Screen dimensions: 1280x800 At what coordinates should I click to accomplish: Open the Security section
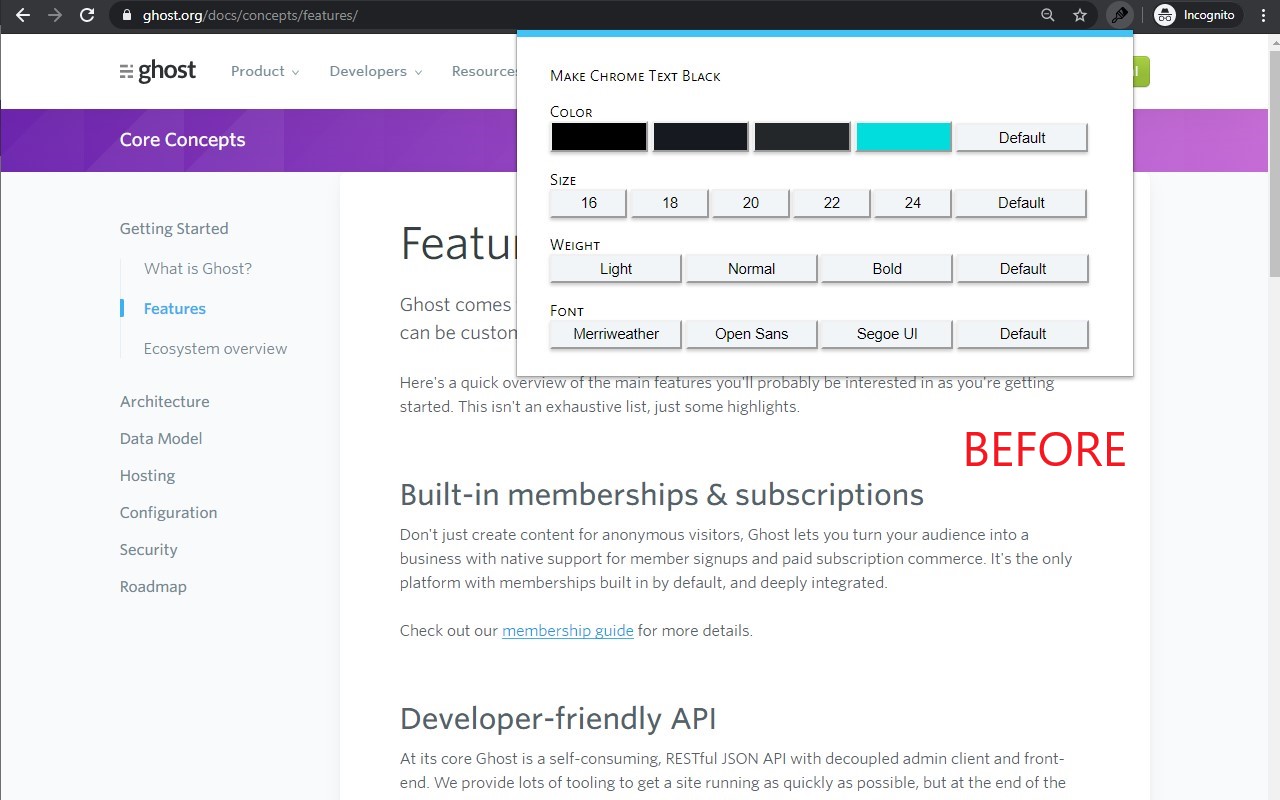pyautogui.click(x=149, y=549)
